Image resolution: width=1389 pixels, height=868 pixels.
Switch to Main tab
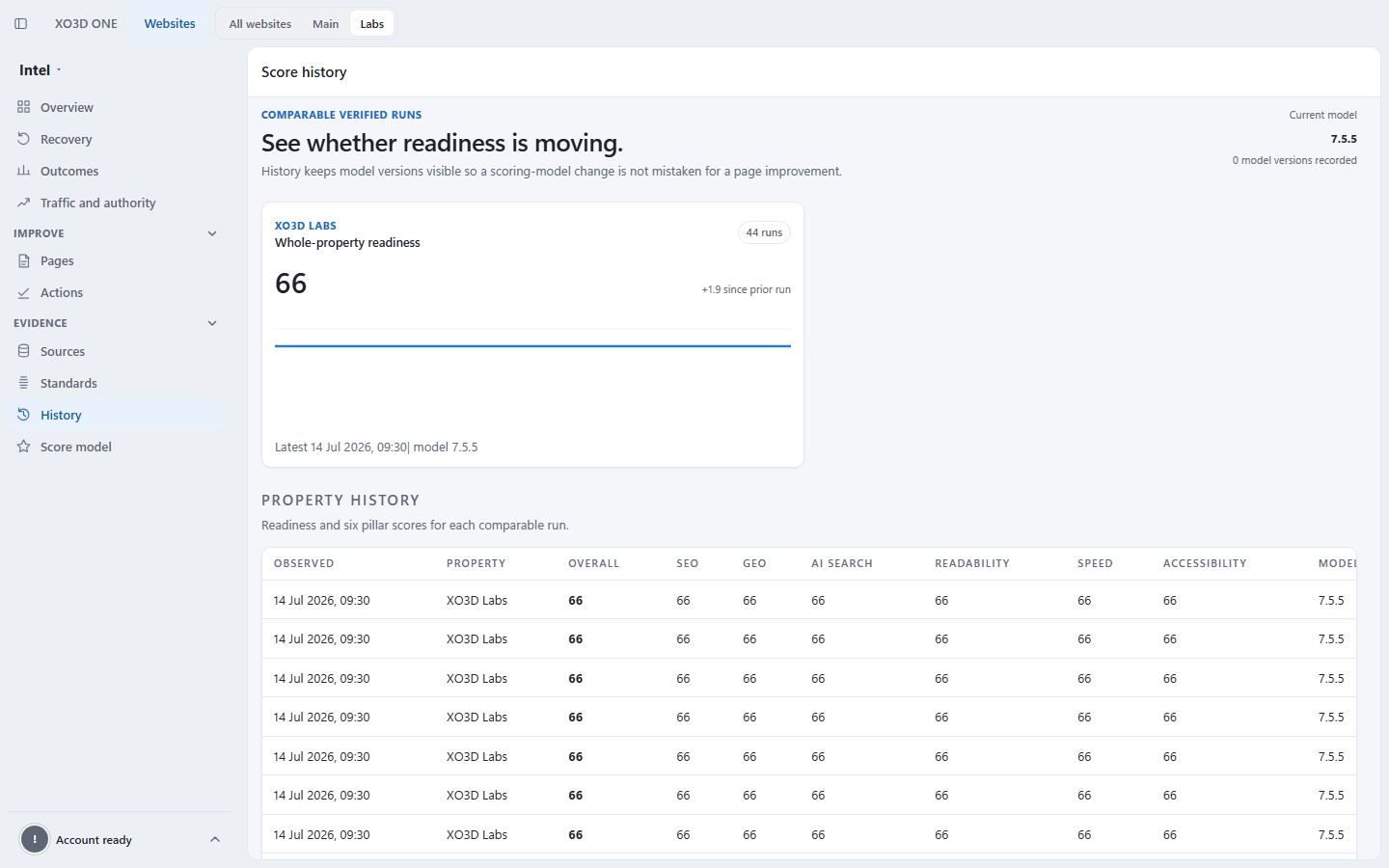point(326,24)
